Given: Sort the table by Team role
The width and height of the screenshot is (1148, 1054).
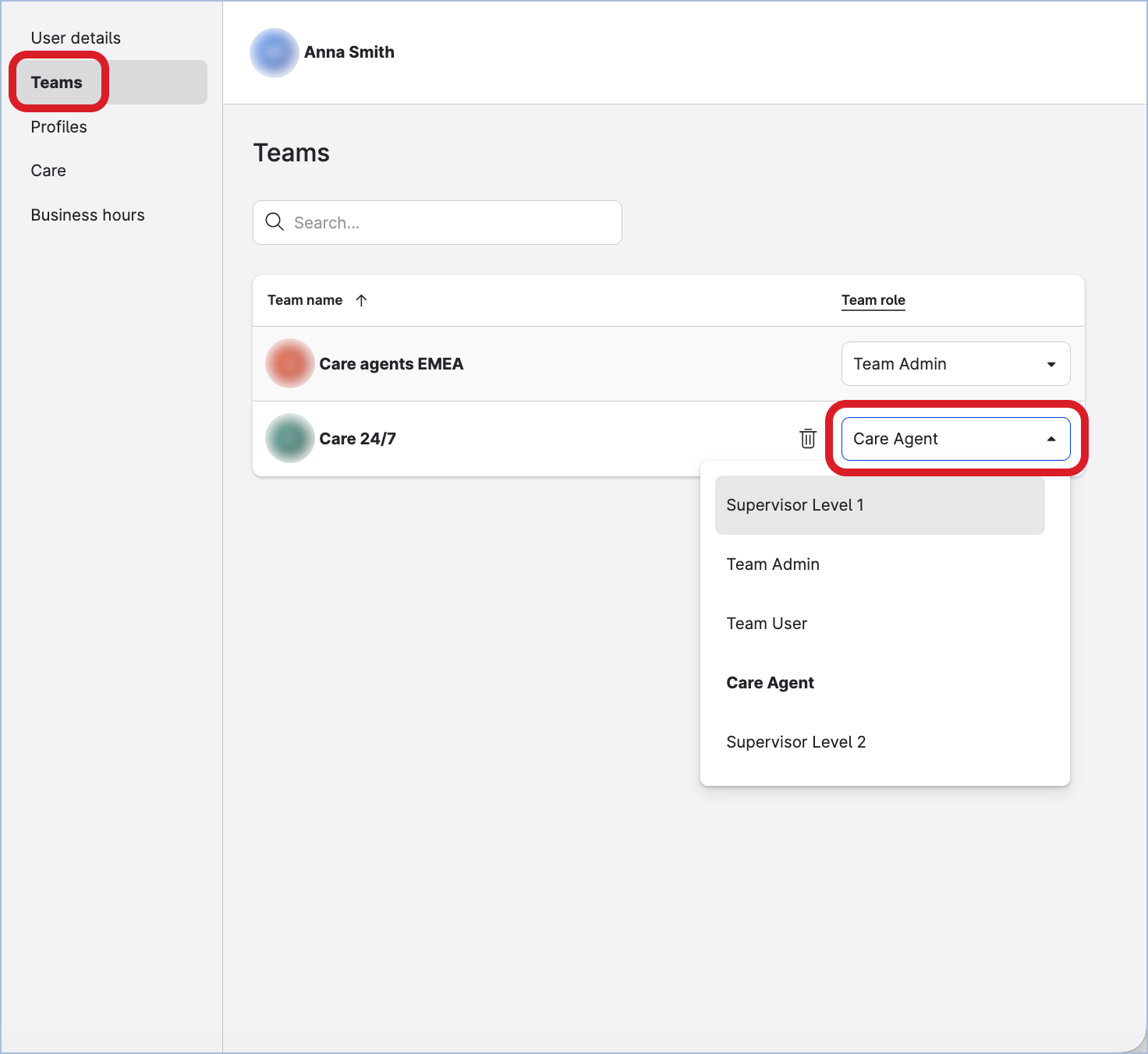Looking at the screenshot, I should pyautogui.click(x=873, y=300).
